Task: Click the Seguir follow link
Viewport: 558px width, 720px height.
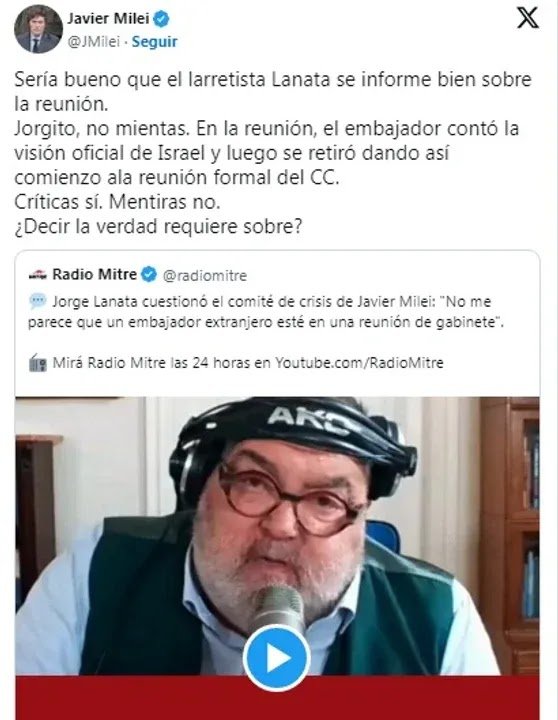Action: click(154, 42)
